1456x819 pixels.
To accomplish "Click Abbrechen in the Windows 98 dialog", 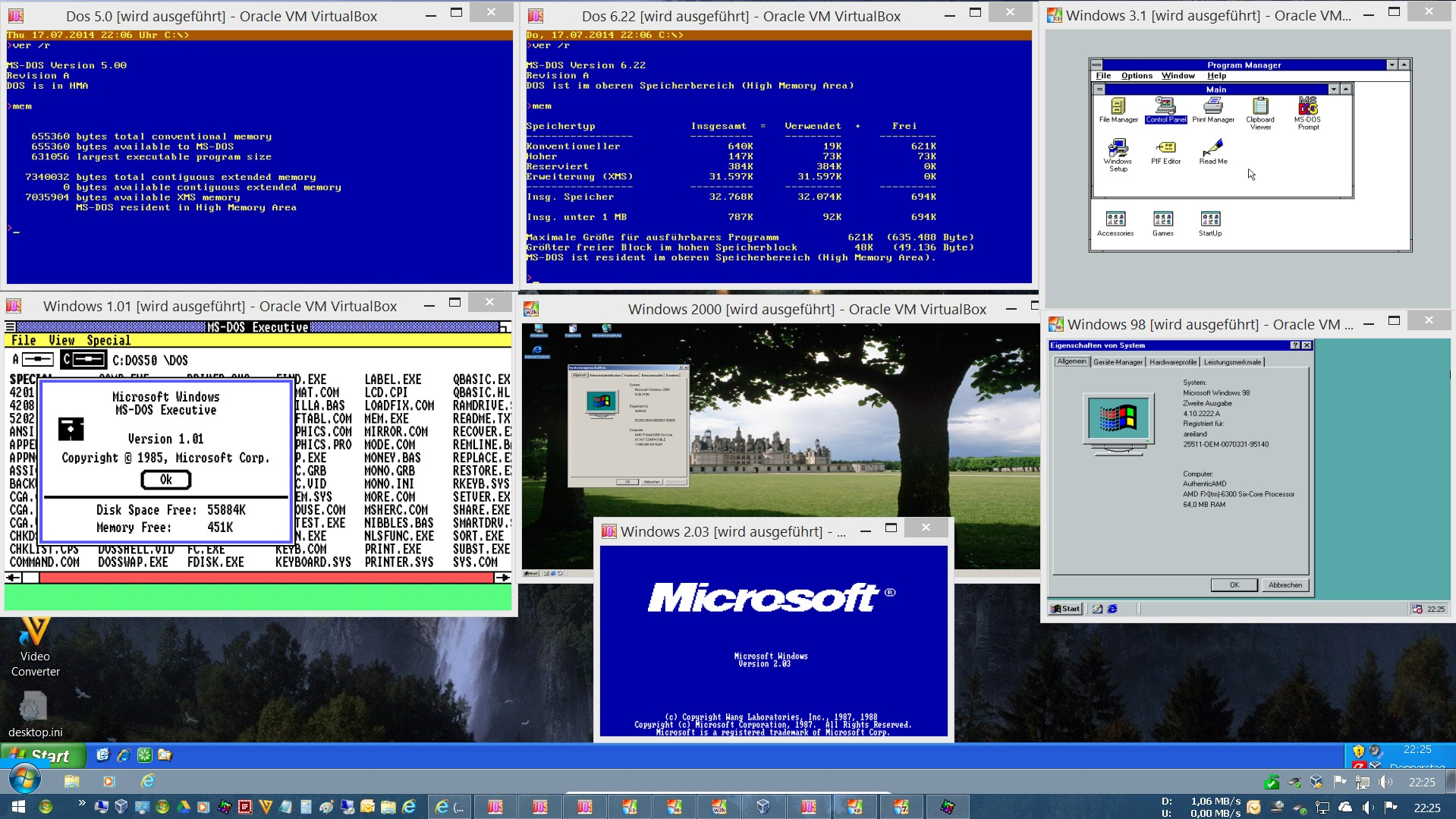I will click(1285, 585).
